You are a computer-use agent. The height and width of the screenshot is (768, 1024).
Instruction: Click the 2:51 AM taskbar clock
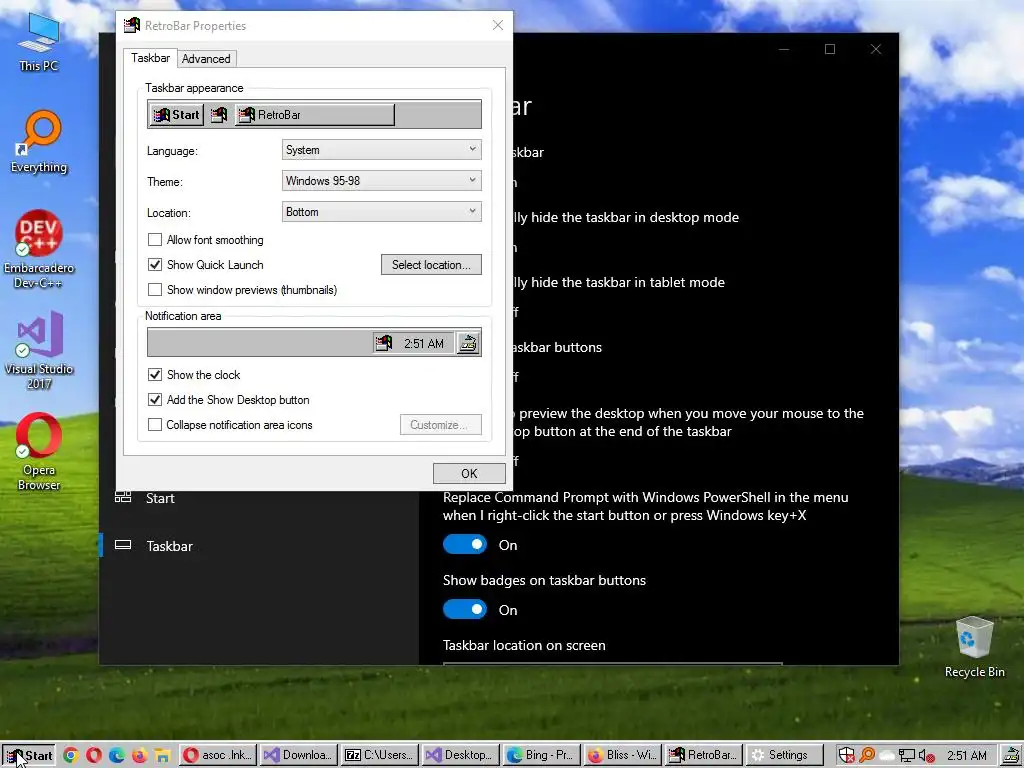pos(967,756)
